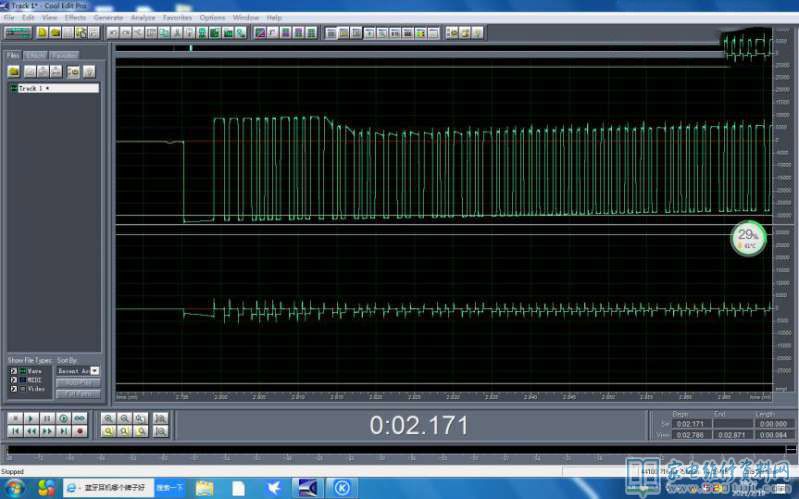Viewport: 799px width, 499px height.
Task: Click the level meter bar above the status bar
Action: click(x=396, y=450)
